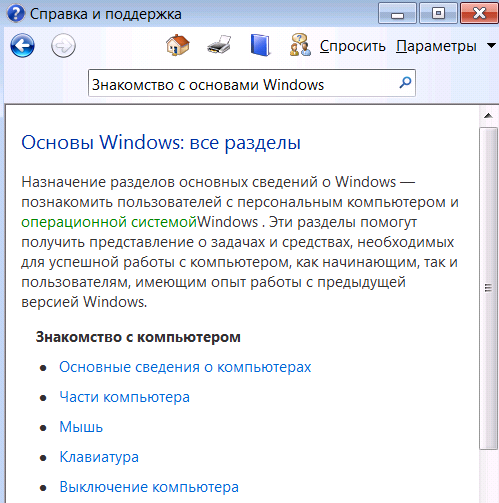Click the Знакомство с компьютером subheading
This screenshot has width=499, height=503.
click(138, 337)
